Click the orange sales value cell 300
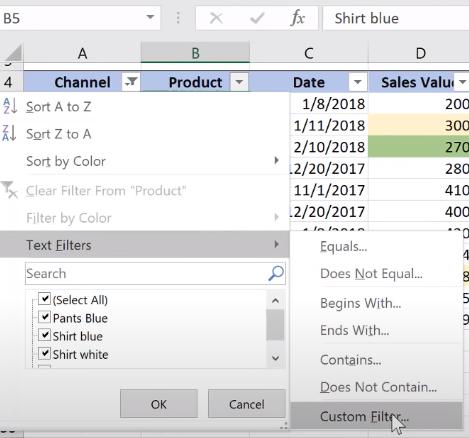The image size is (469, 438). (419, 125)
